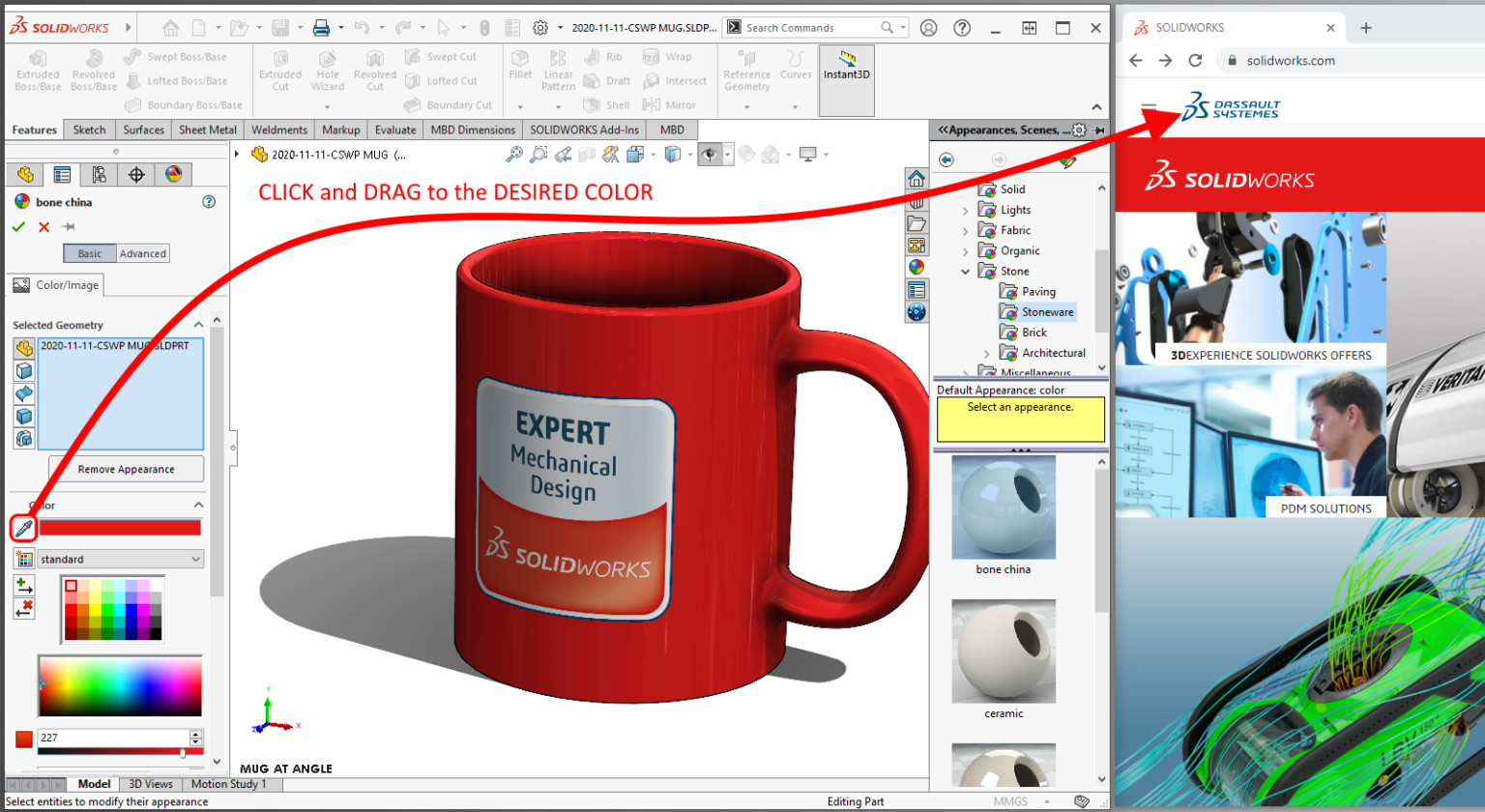The image size is (1485, 812).
Task: Switch to Advanced appearance options
Action: point(142,252)
